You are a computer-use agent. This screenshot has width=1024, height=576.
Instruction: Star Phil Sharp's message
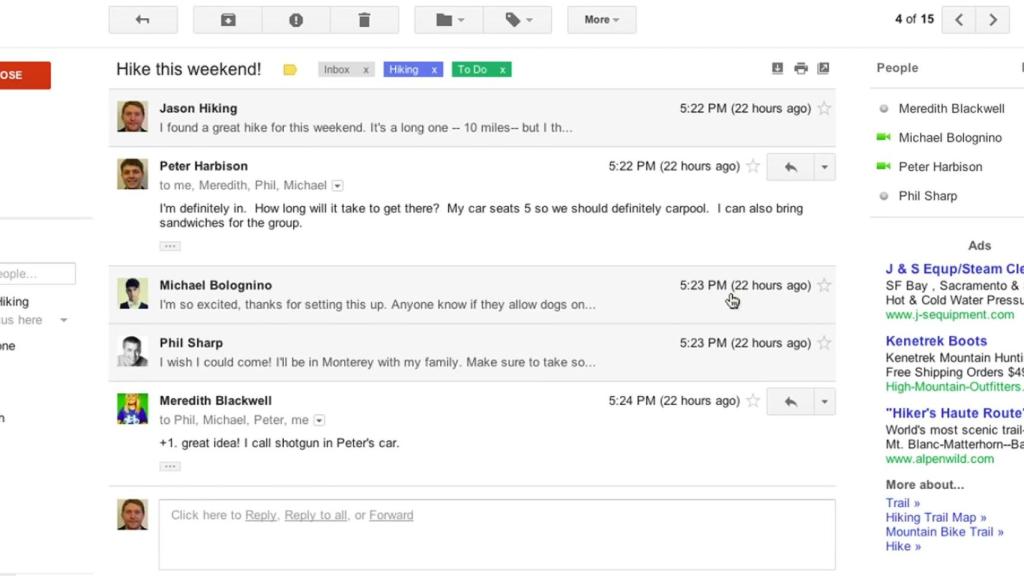tap(824, 342)
